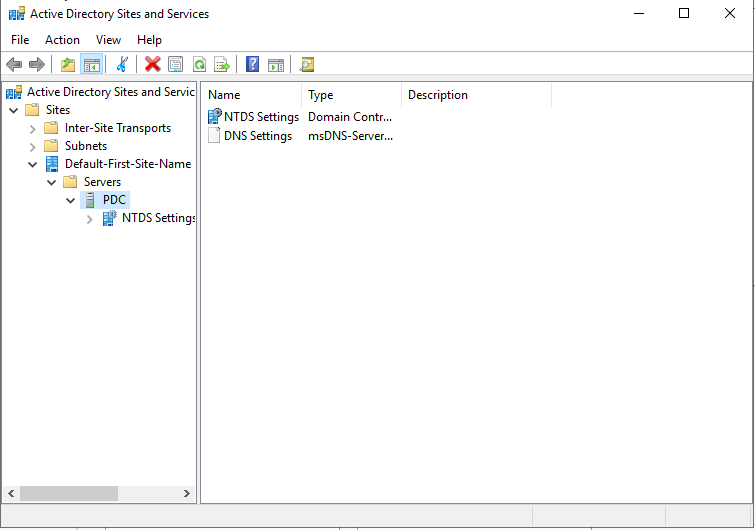755x530 pixels.
Task: Expand the NTDS Settings tree node
Action: point(90,219)
